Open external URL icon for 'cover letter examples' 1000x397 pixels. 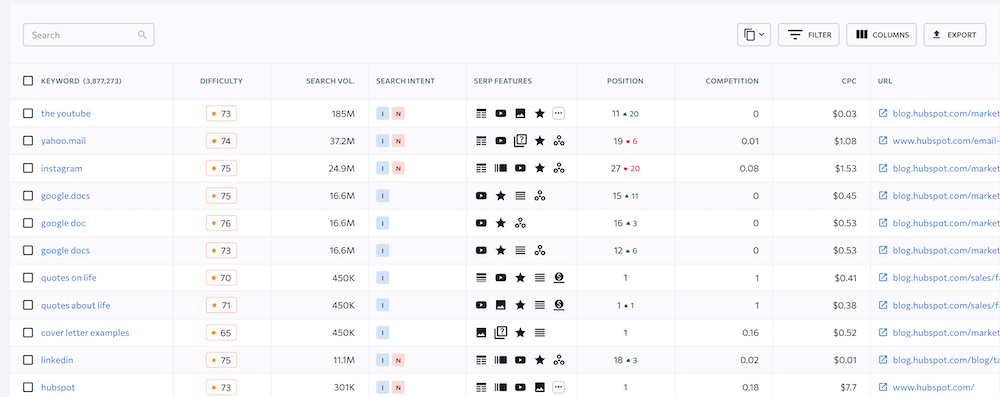pyautogui.click(x=883, y=333)
